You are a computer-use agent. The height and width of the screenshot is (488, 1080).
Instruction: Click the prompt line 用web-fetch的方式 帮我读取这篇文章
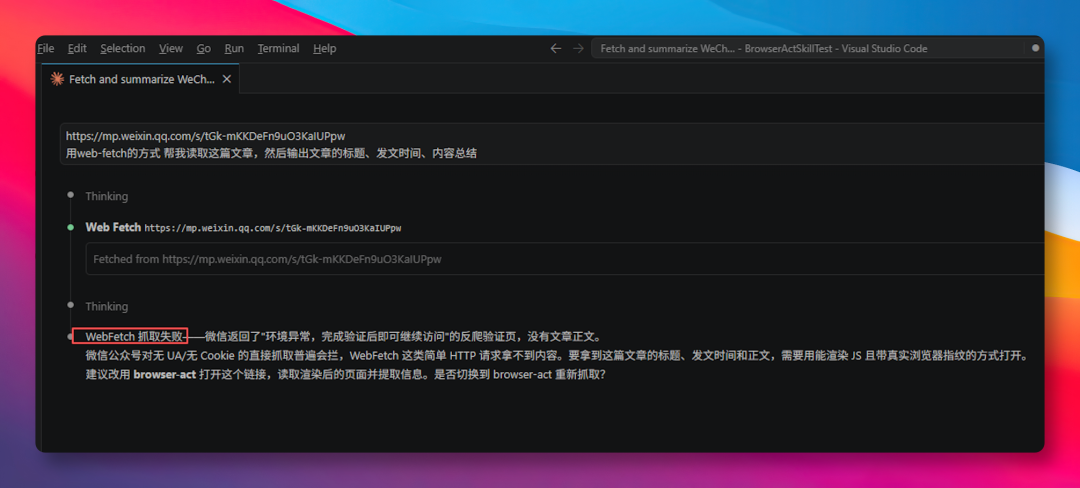(x=271, y=153)
